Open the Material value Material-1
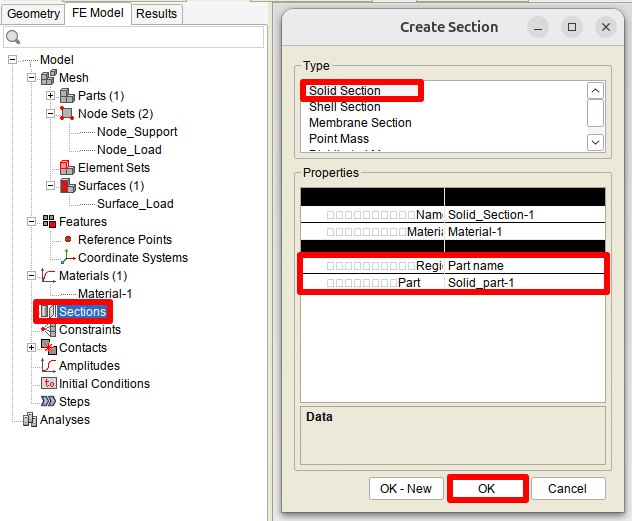Viewport: 632px width, 521px height. click(524, 232)
